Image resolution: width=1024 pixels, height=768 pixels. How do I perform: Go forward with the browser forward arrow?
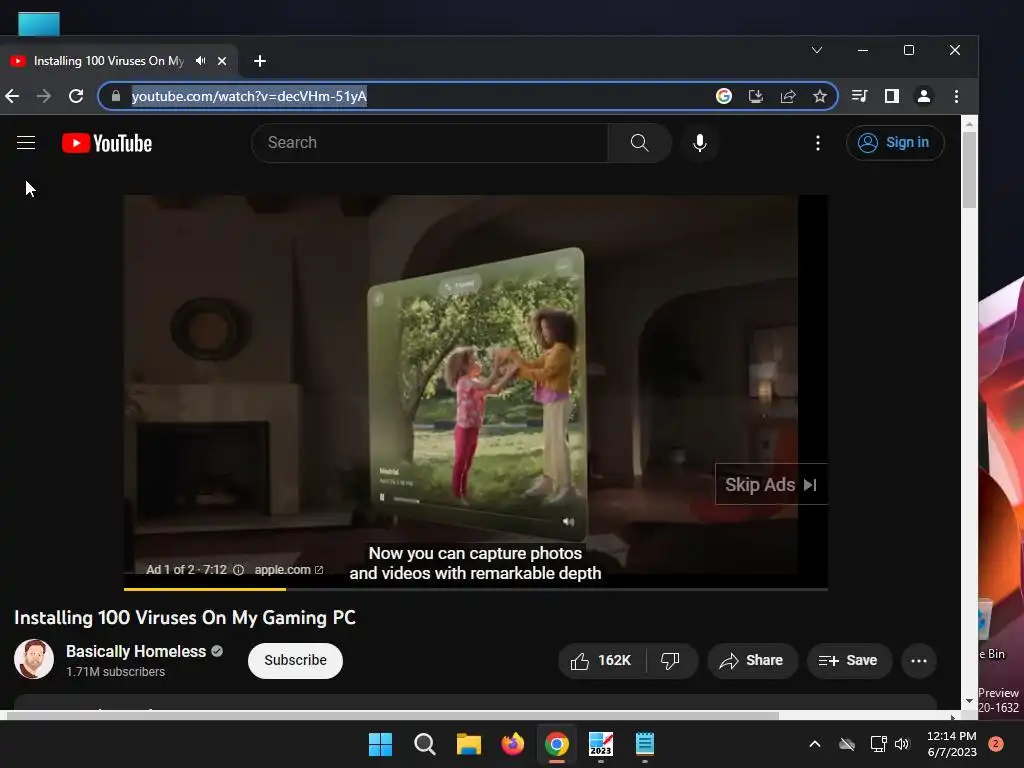[44, 96]
